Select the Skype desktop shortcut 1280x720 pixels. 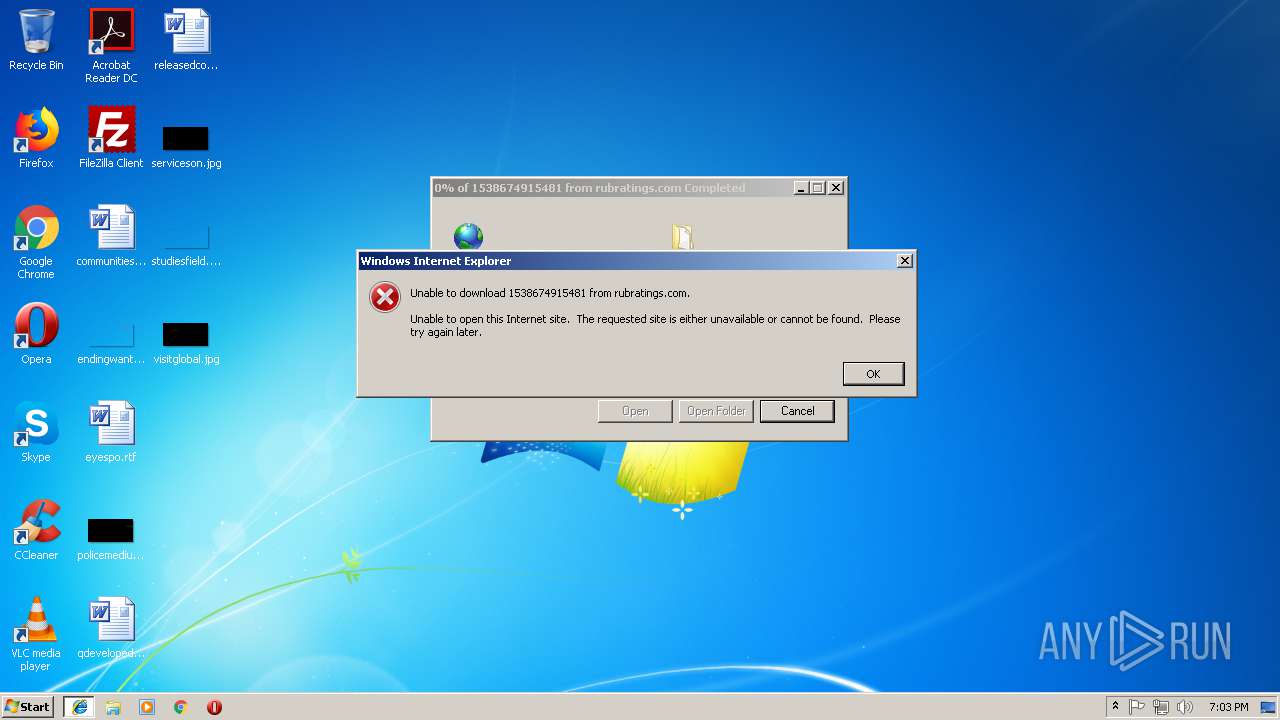(x=36, y=432)
